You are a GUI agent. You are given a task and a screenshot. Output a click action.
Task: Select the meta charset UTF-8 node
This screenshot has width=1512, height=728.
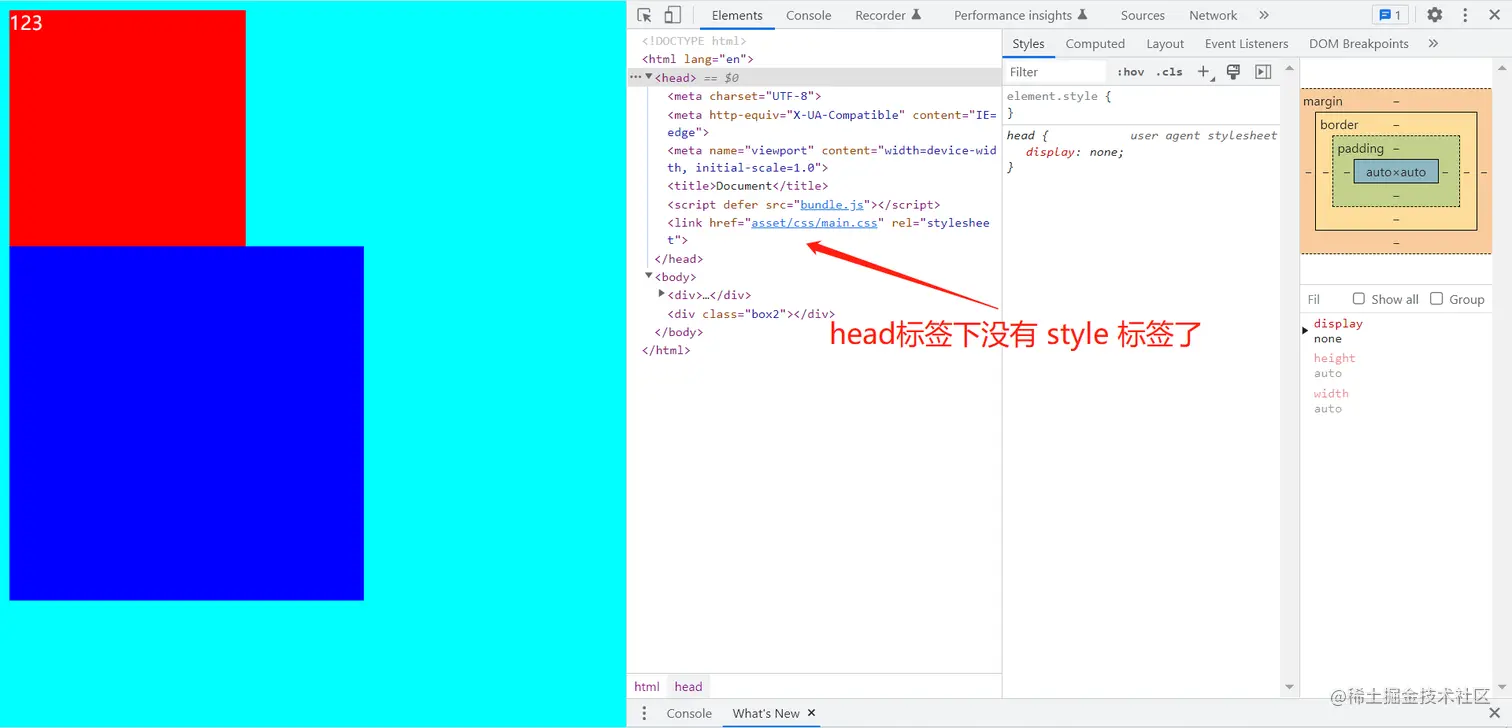[x=744, y=96]
